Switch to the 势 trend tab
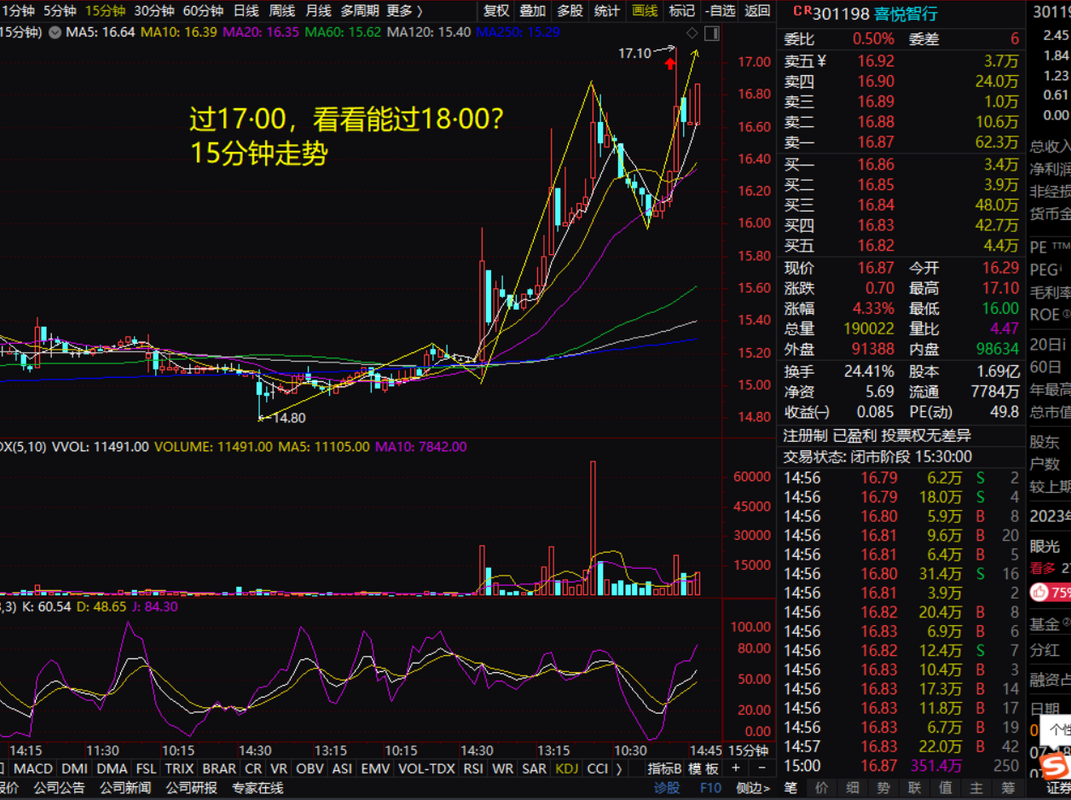This screenshot has width=1071, height=800. point(883,788)
